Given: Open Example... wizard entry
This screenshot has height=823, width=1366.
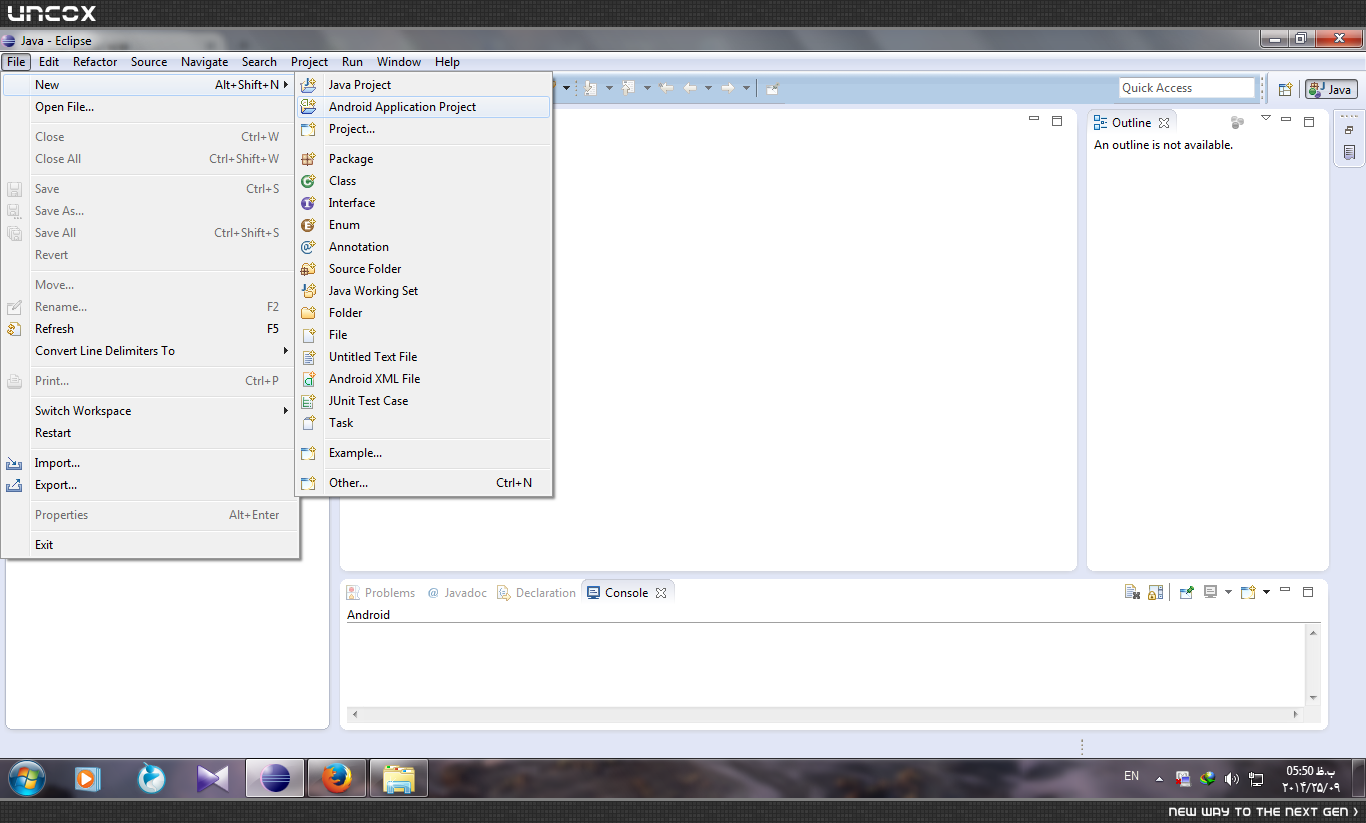Looking at the screenshot, I should [x=423, y=453].
